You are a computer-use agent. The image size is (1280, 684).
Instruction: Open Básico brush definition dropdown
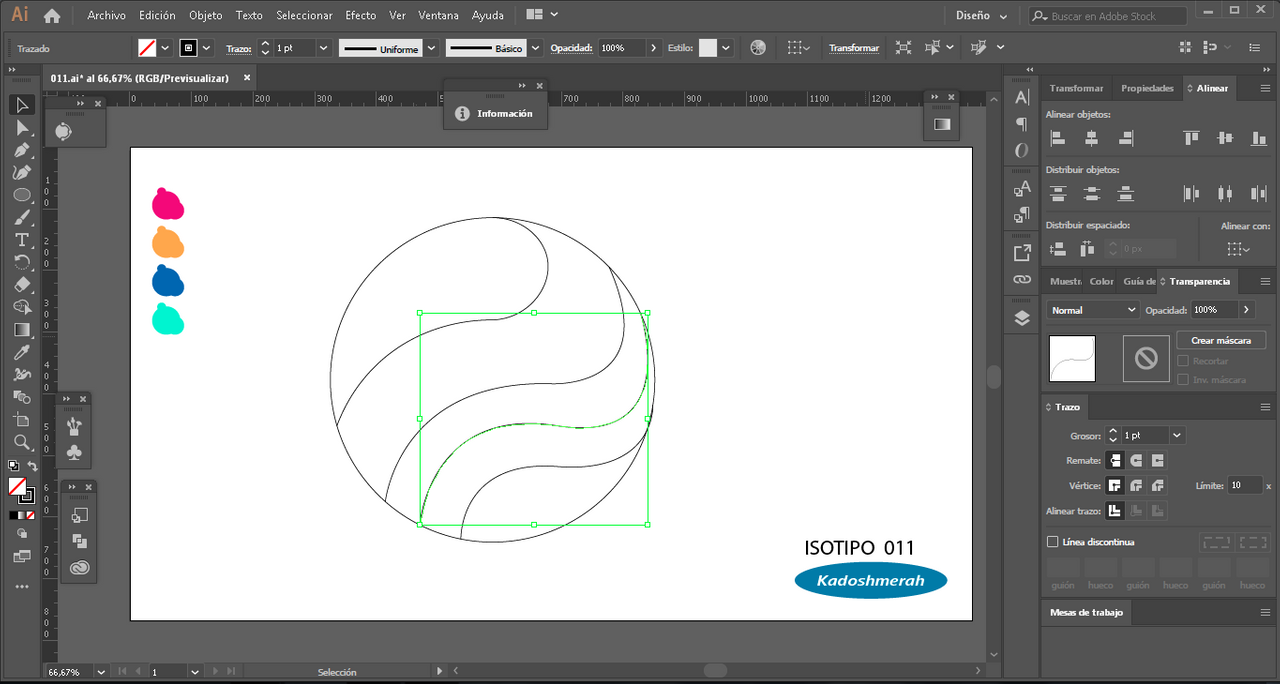coord(536,48)
